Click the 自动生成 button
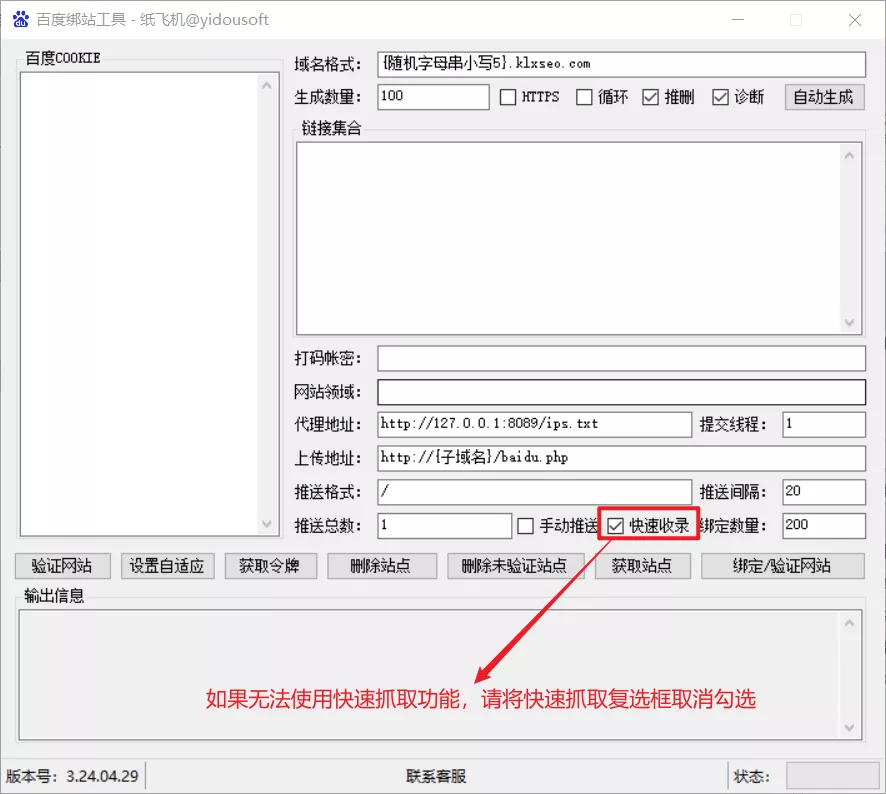 (824, 97)
